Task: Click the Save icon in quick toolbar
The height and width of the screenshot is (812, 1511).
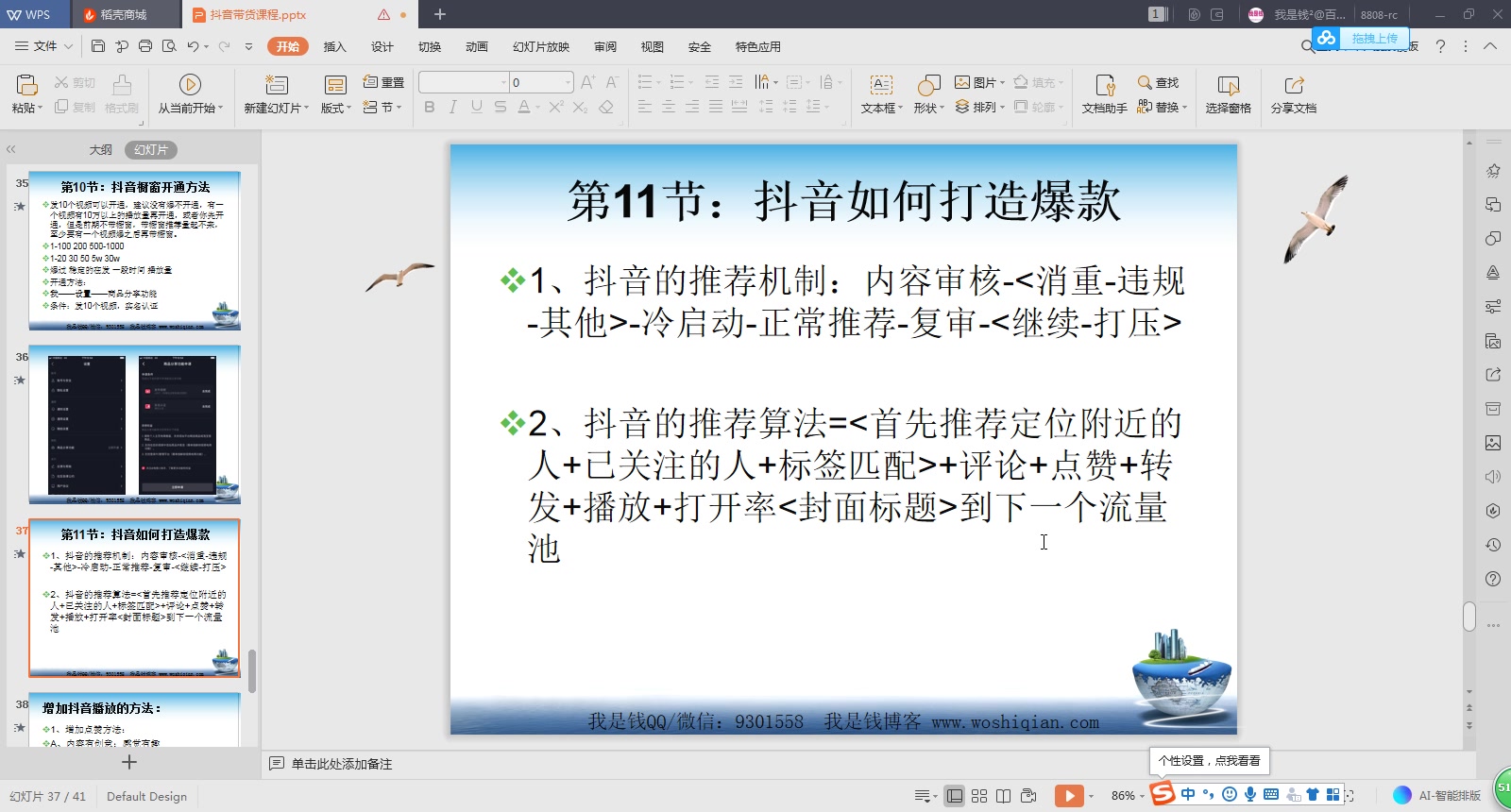Action: [98, 45]
